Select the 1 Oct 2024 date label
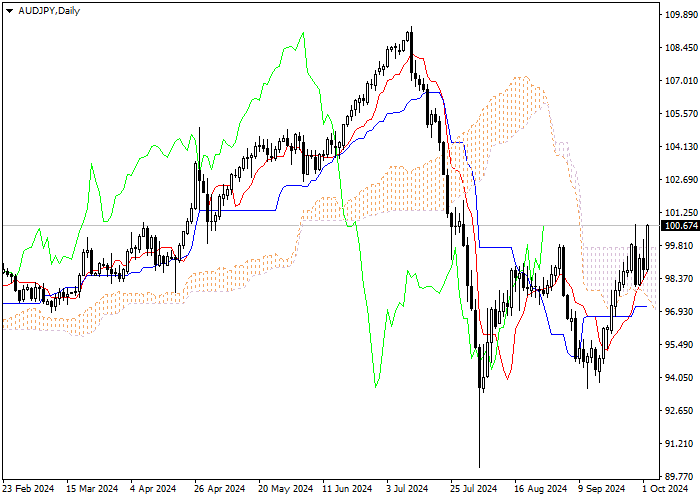 coord(666,489)
